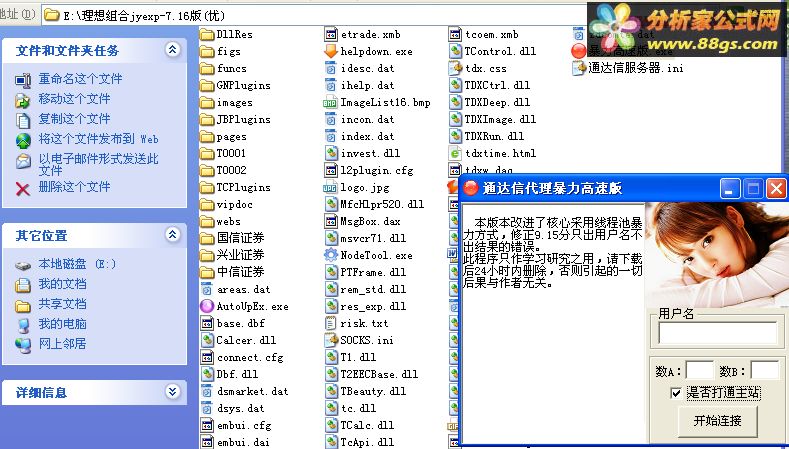Image resolution: width=789 pixels, height=449 pixels.
Task: Select the file named index.dat
Action: click(367, 136)
